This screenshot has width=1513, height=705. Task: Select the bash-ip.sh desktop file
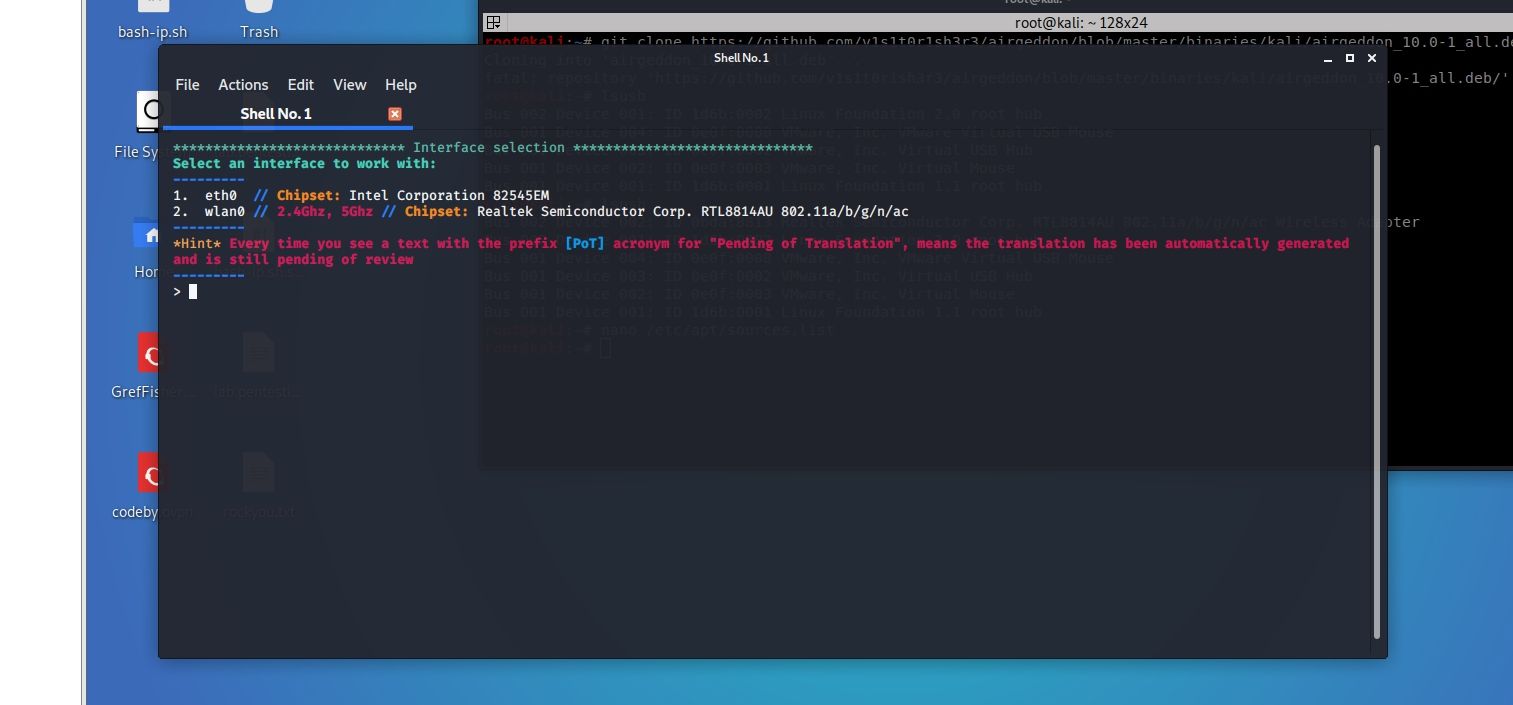152,20
